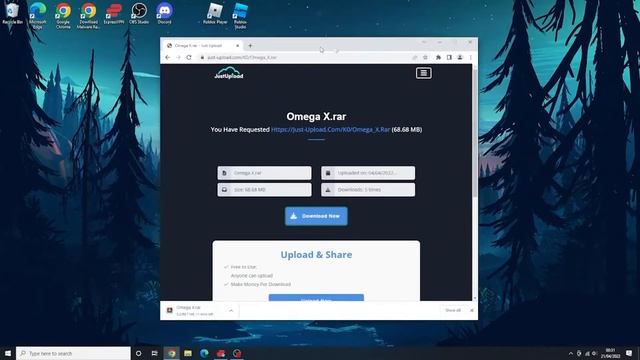This screenshot has width=640, height=360.
Task: Click the Make Money Per Download text
Action: point(261,284)
